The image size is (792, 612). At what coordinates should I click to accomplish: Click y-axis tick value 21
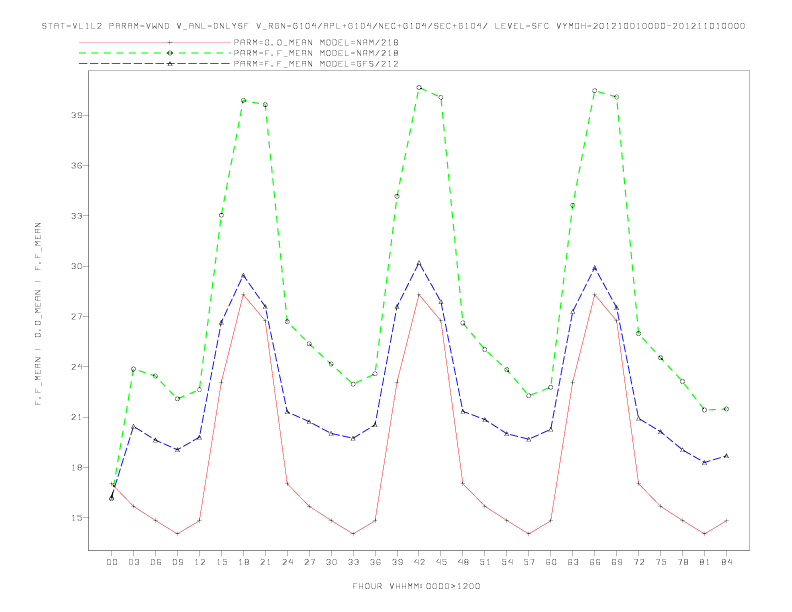[77, 417]
